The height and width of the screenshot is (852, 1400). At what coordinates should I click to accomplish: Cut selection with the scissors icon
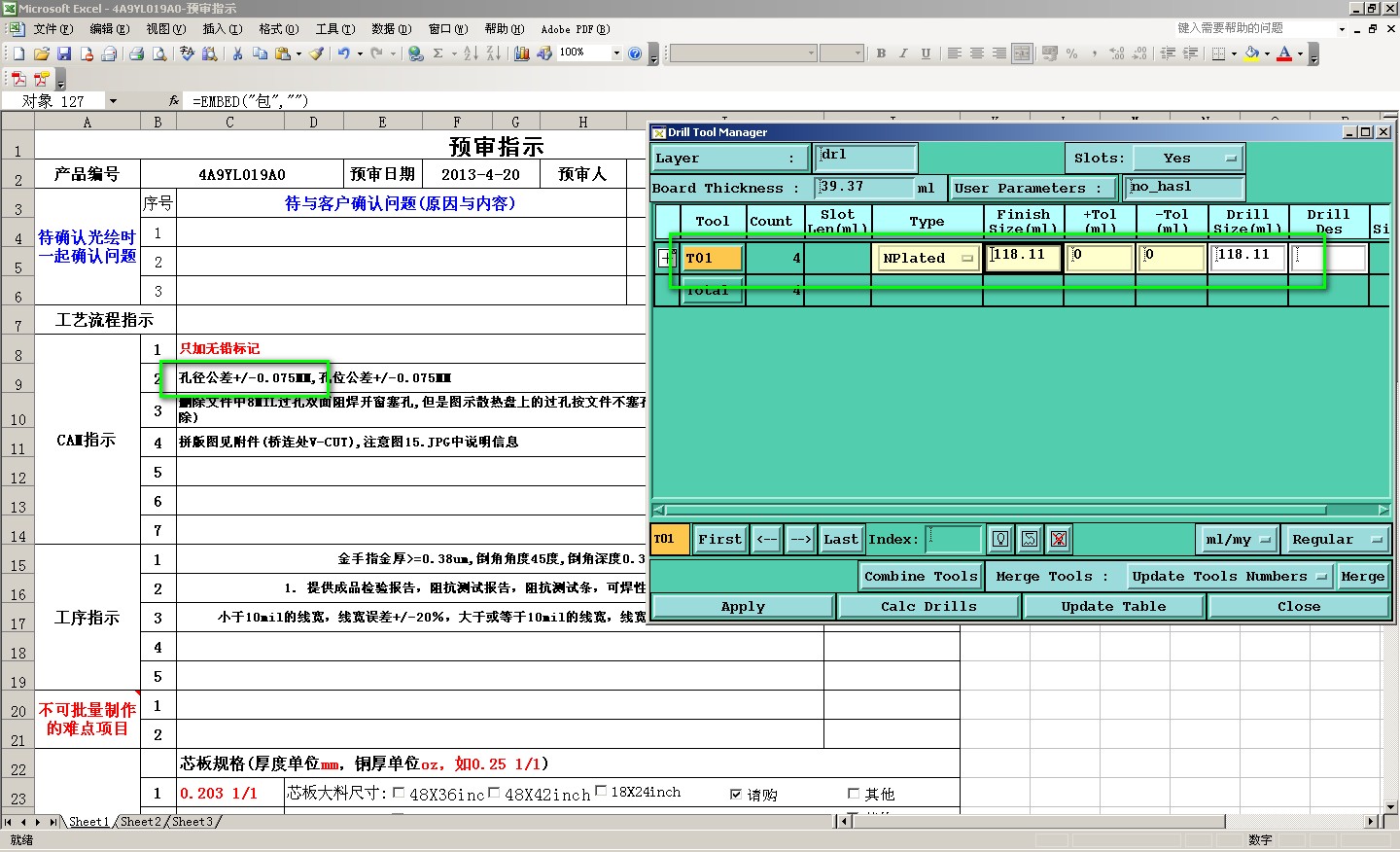(x=237, y=53)
